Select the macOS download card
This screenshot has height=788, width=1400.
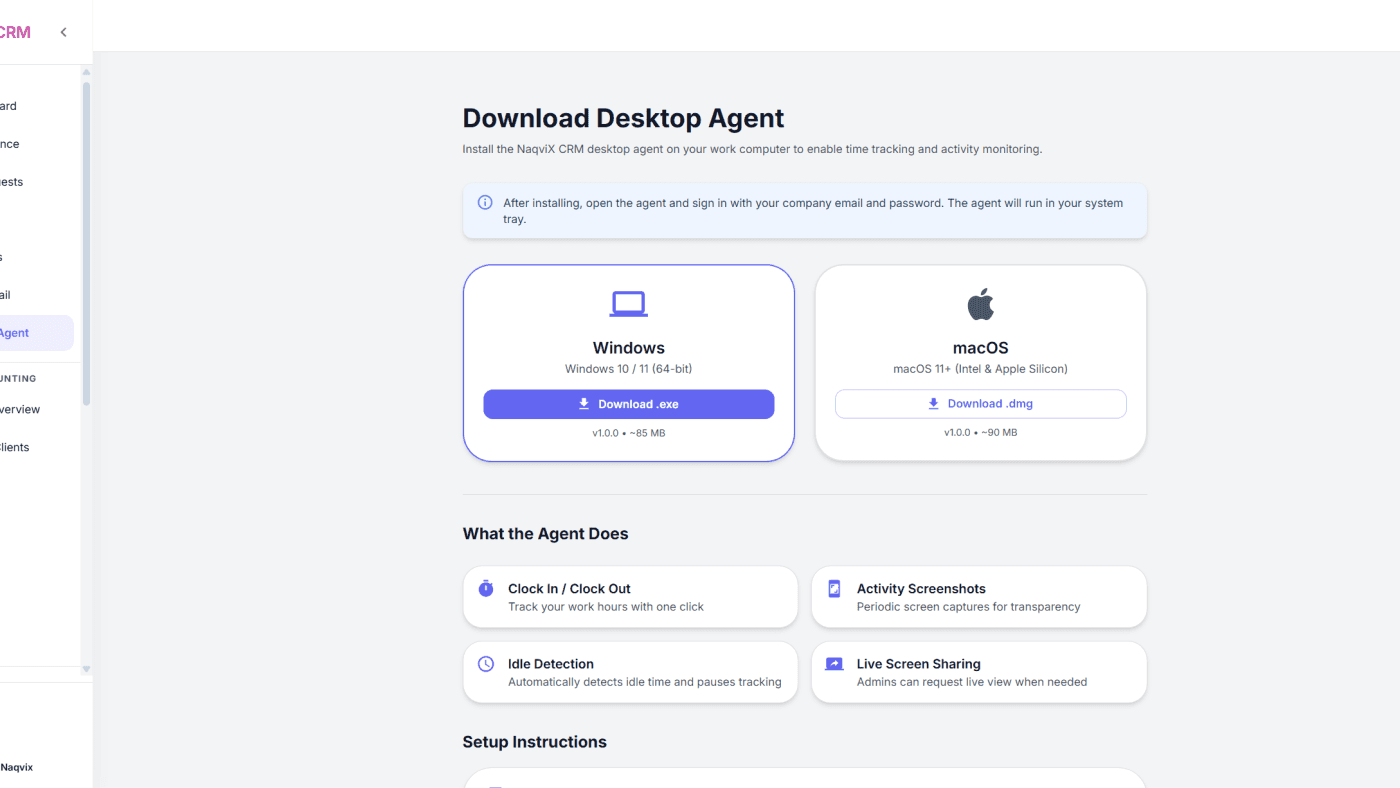coord(980,363)
